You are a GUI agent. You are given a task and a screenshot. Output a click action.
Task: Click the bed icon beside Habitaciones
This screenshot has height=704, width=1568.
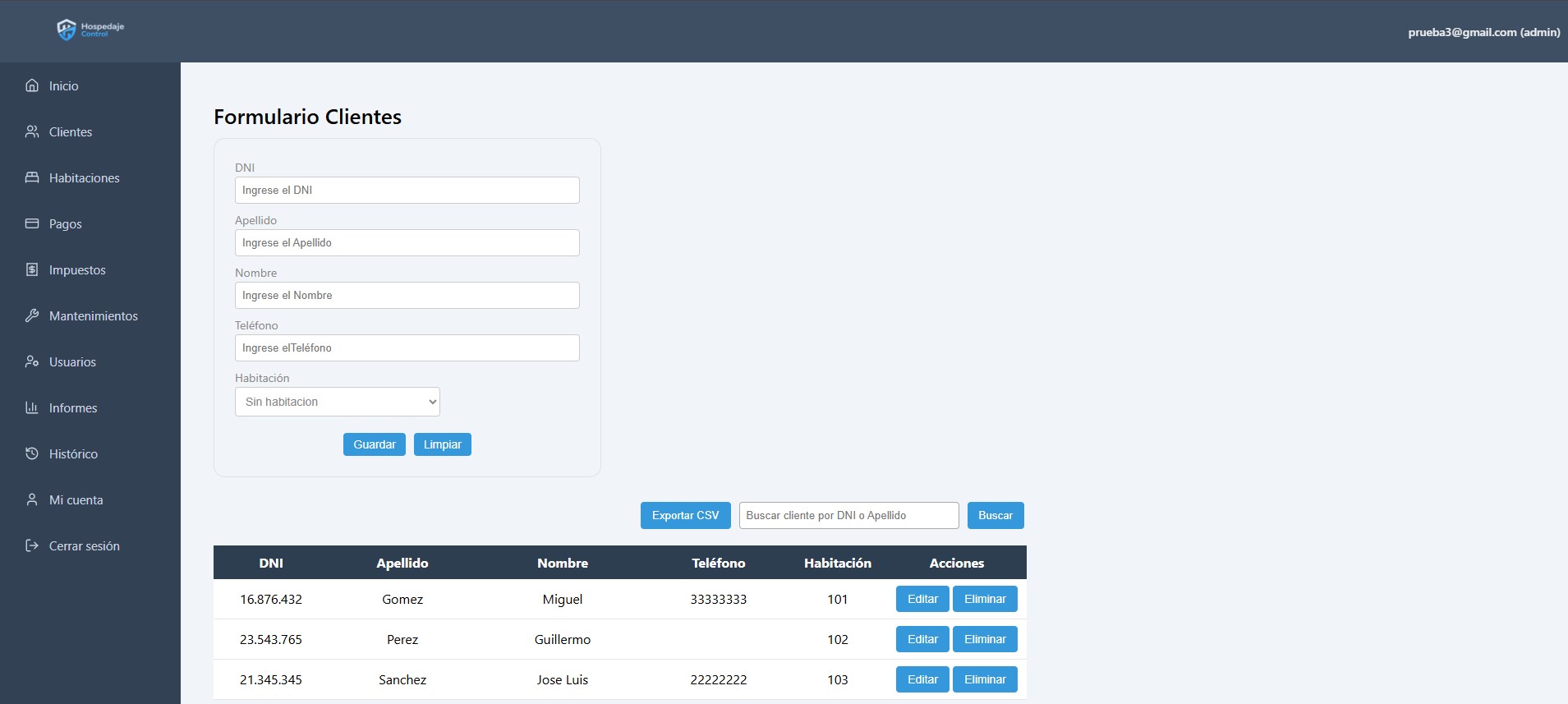pyautogui.click(x=32, y=177)
